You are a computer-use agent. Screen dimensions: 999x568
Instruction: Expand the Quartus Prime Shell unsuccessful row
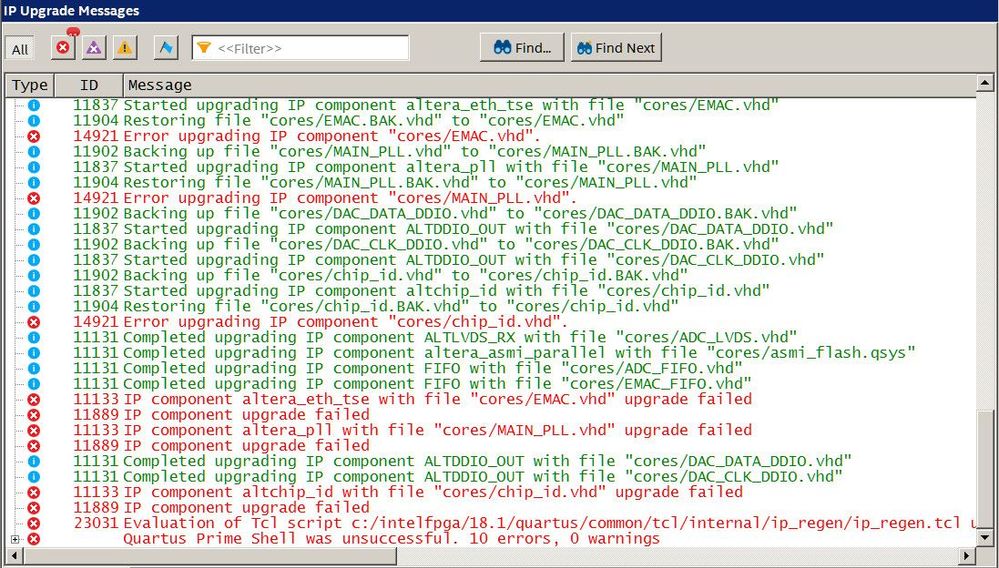pos(15,539)
